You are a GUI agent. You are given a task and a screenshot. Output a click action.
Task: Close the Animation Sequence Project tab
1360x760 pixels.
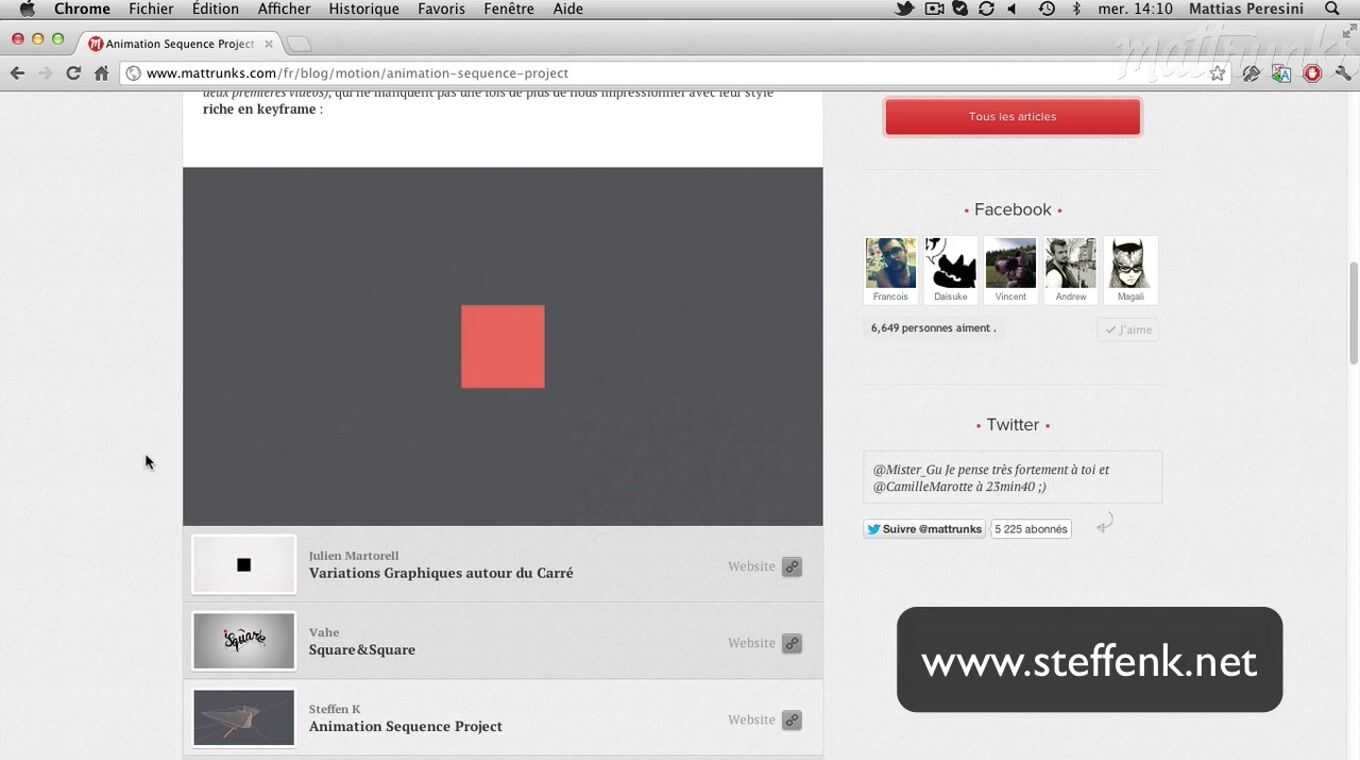269,44
